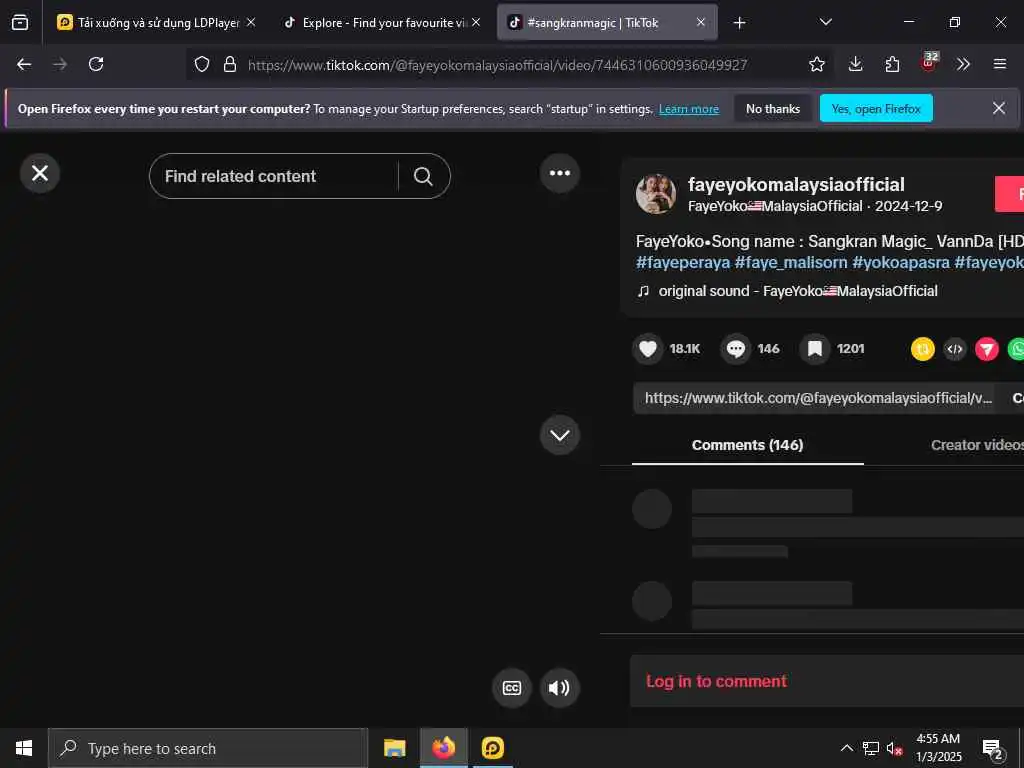This screenshot has height=768, width=1024.
Task: Close the LDPlayer browser tab
Action: tap(251, 22)
